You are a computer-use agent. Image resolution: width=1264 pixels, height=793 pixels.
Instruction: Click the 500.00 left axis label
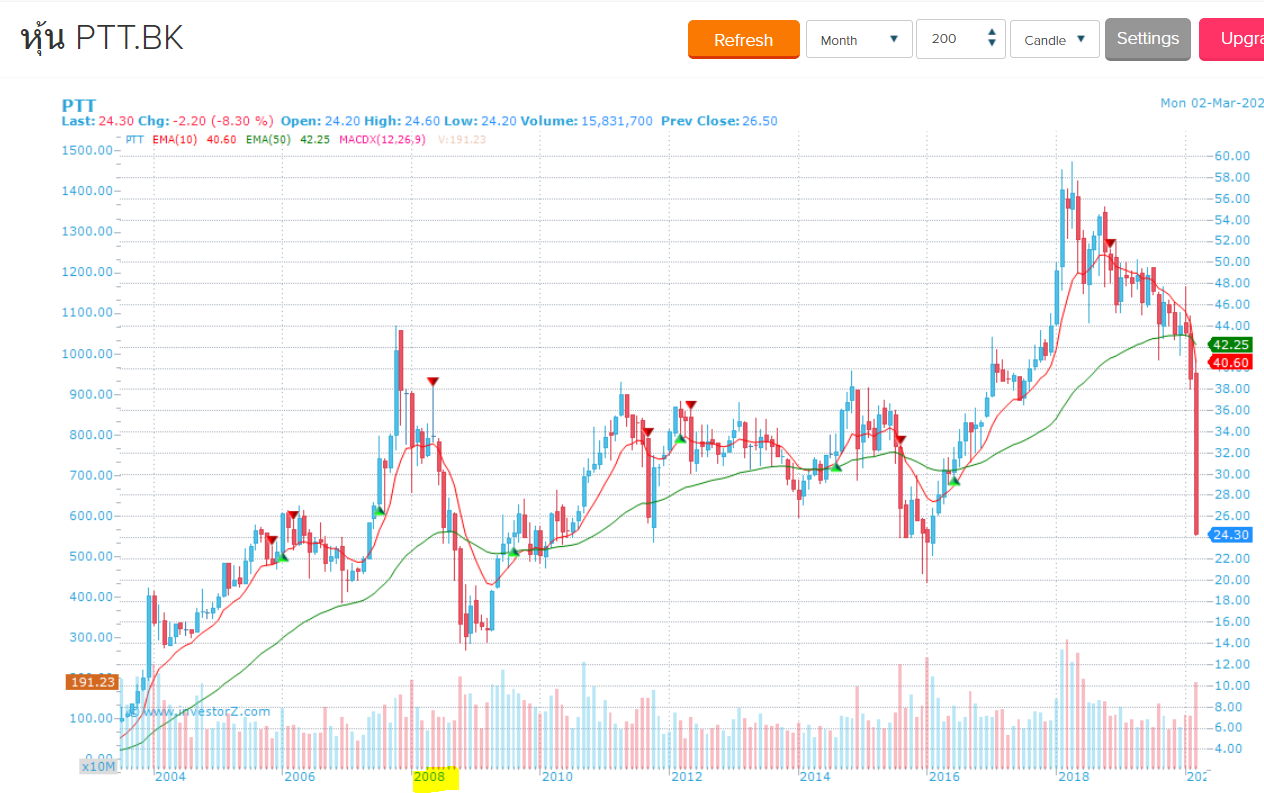(93, 556)
